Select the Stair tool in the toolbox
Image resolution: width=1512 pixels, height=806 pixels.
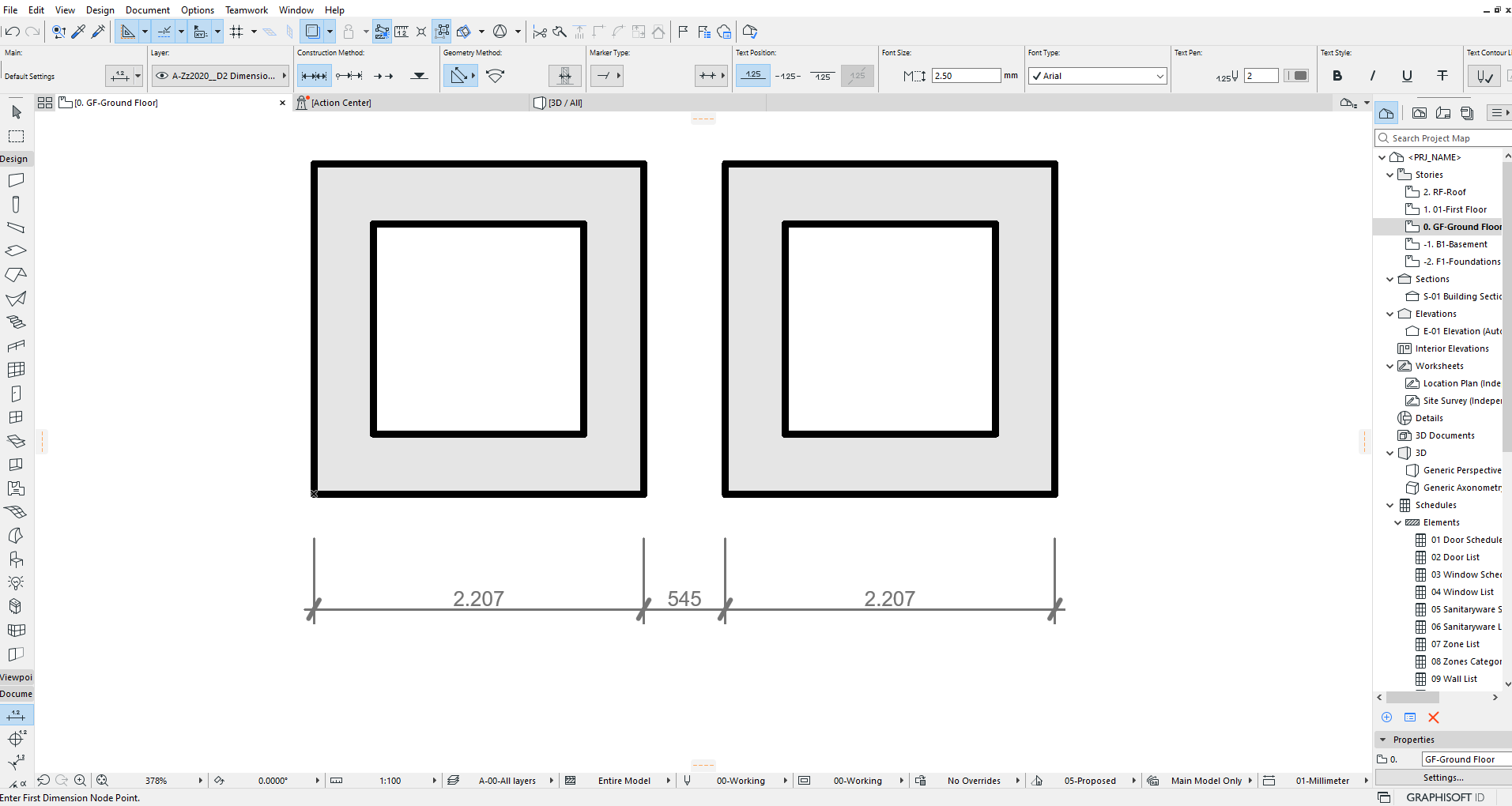(16, 322)
